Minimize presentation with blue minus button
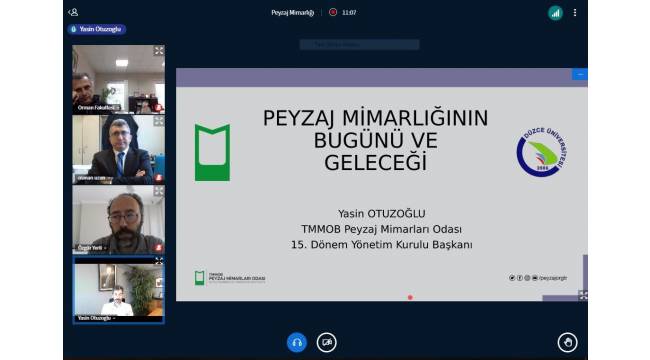The height and width of the screenshot is (360, 650). coord(580,74)
